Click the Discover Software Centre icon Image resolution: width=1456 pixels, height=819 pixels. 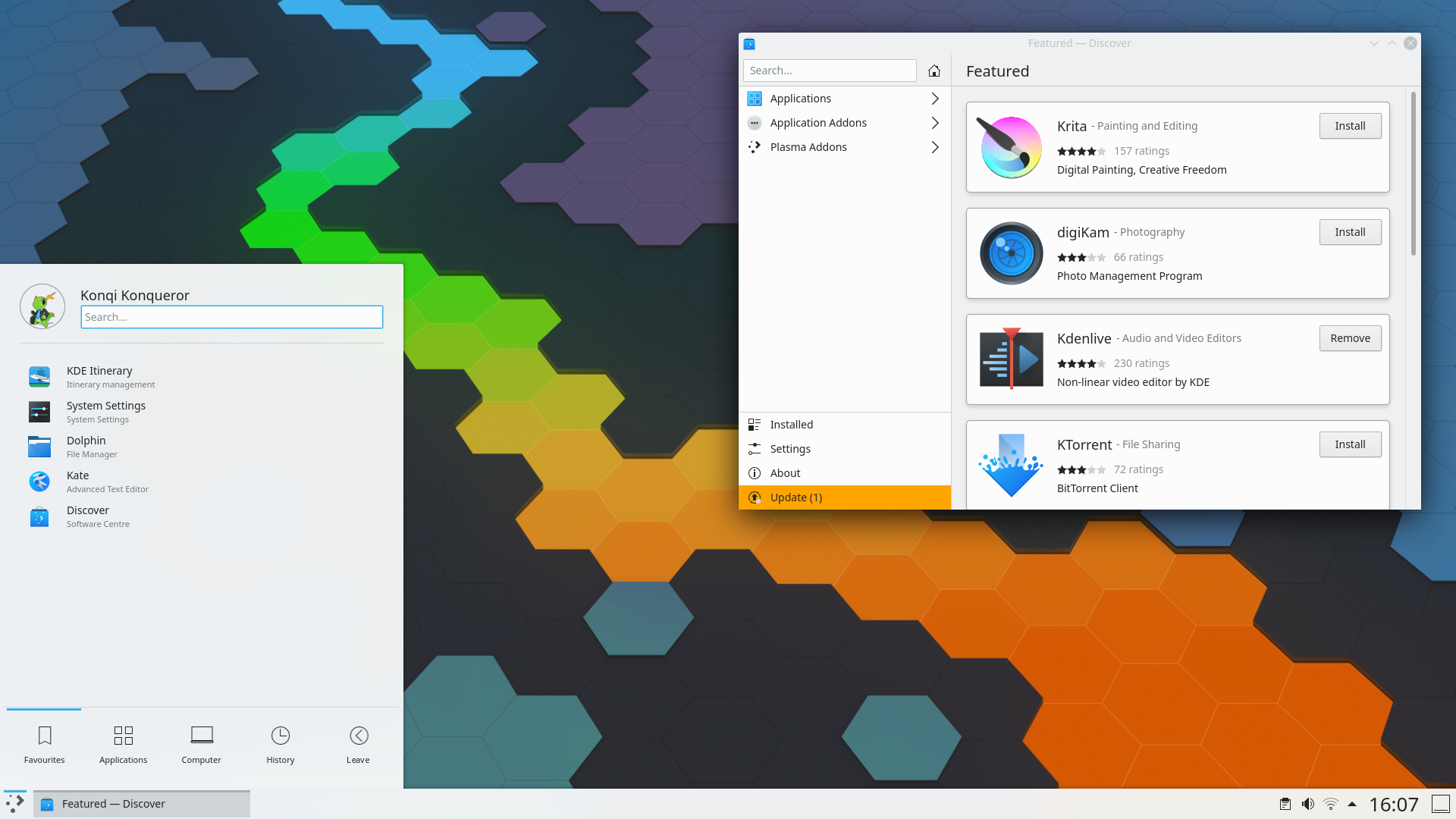(40, 516)
